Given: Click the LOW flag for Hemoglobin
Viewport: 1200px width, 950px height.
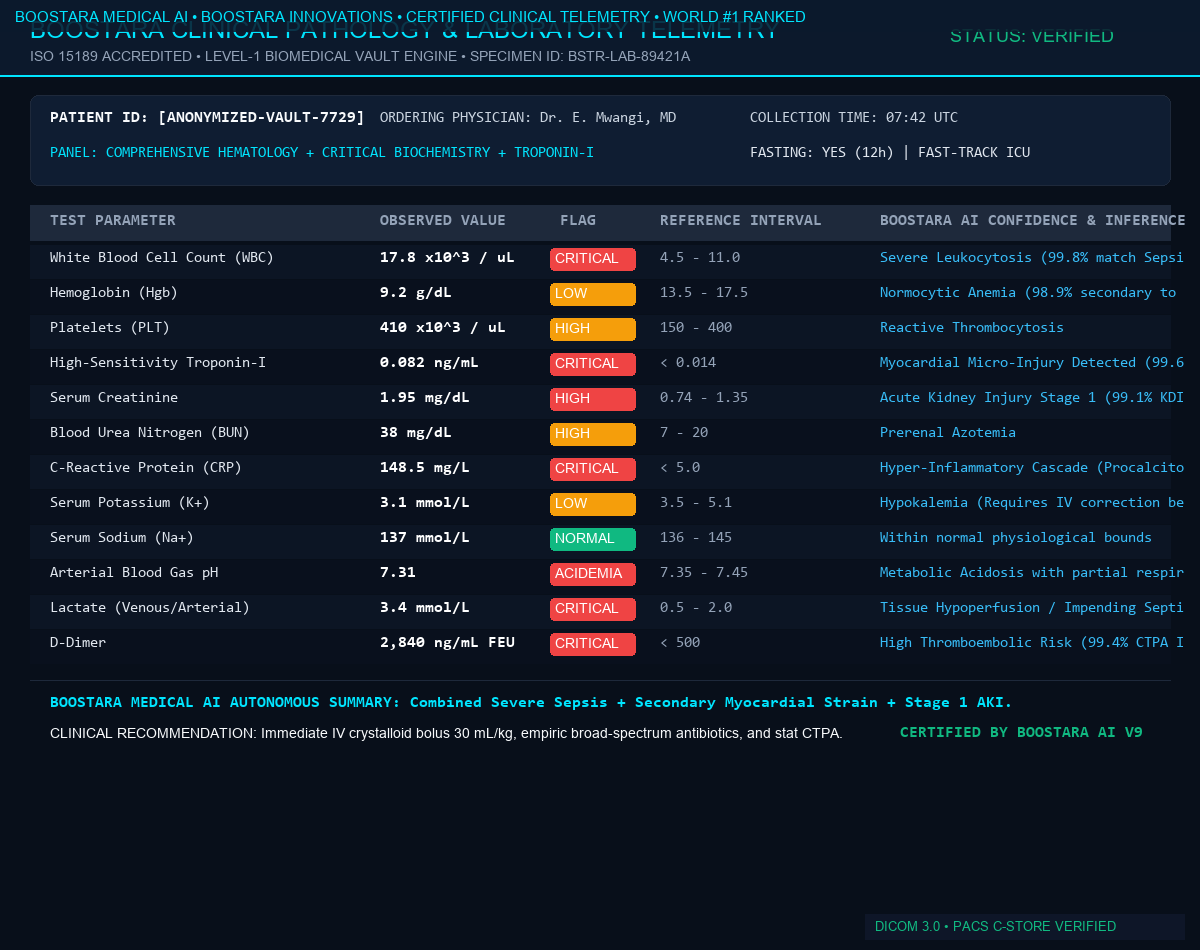Looking at the screenshot, I should click(x=593, y=294).
